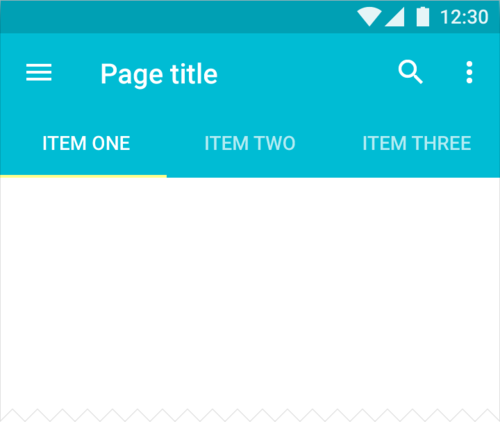
Task: Show more options using vertical dots
Action: (x=469, y=72)
